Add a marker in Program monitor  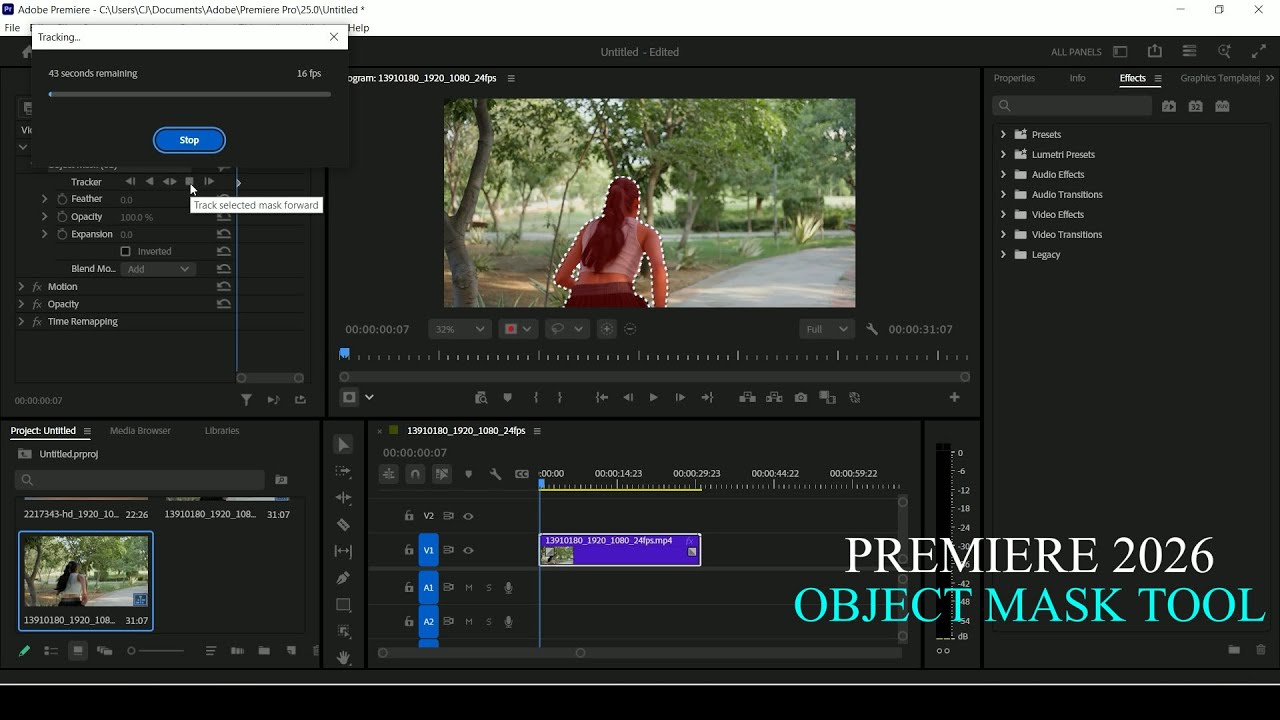pos(507,397)
